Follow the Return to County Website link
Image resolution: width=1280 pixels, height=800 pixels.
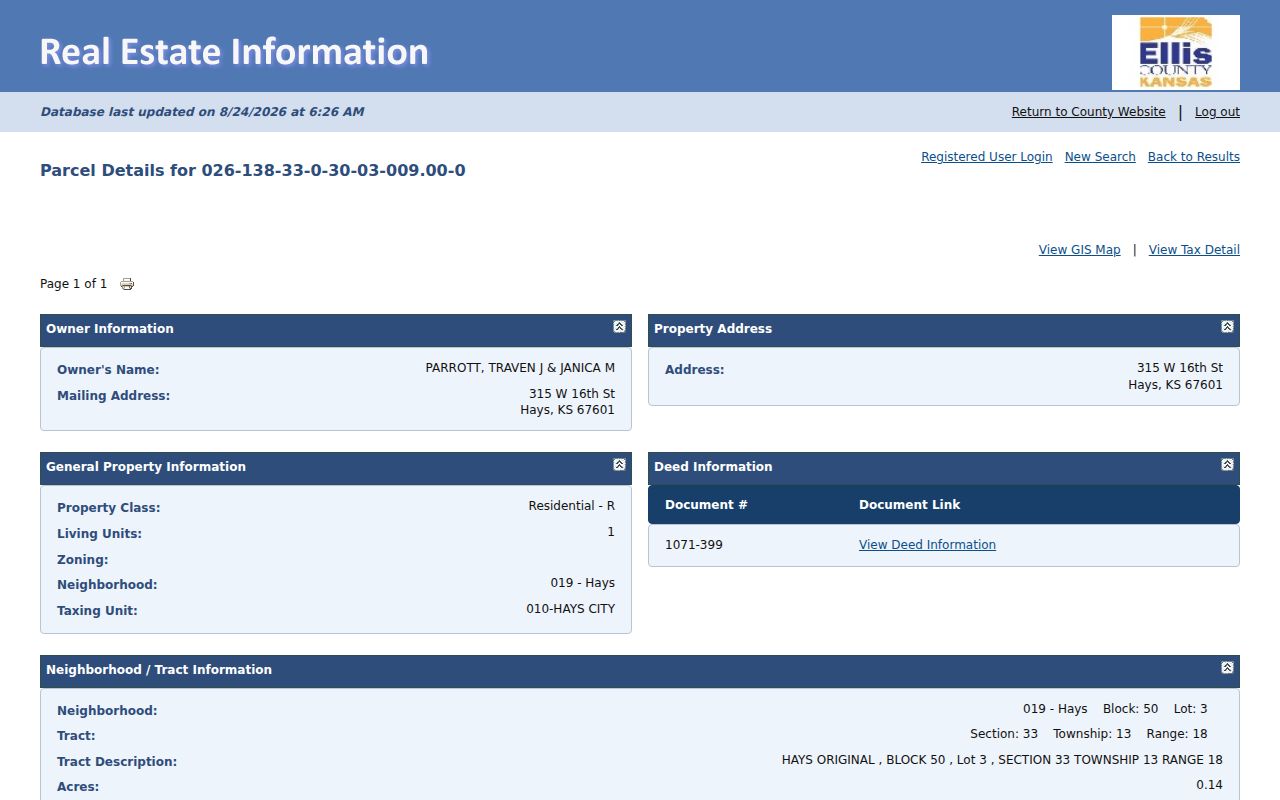click(1088, 112)
